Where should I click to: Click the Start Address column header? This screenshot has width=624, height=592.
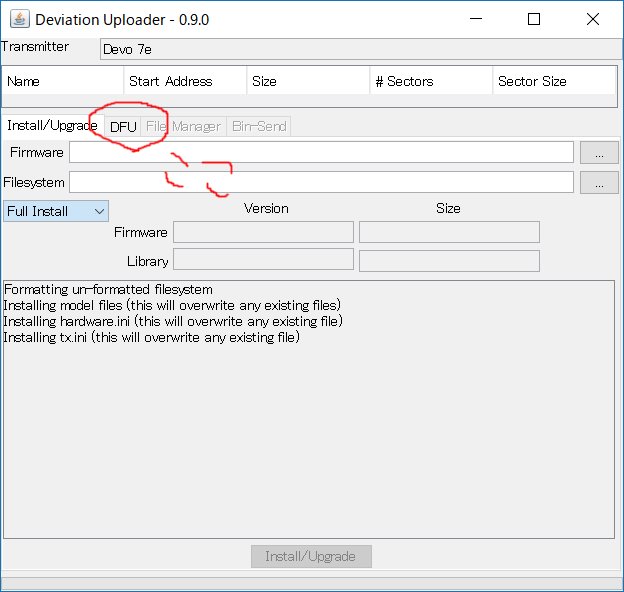point(185,81)
